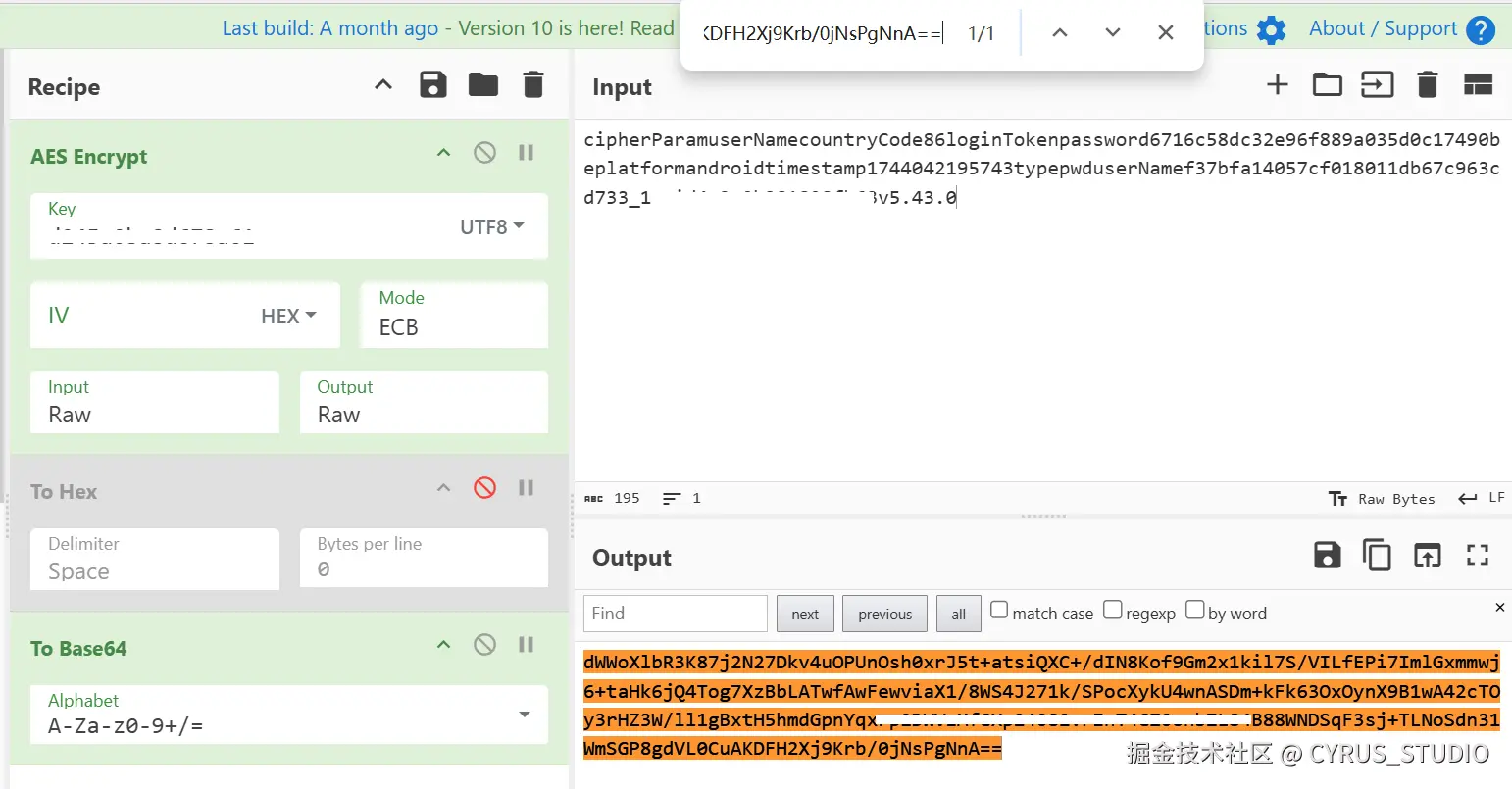Open Options gear icon

click(1271, 29)
